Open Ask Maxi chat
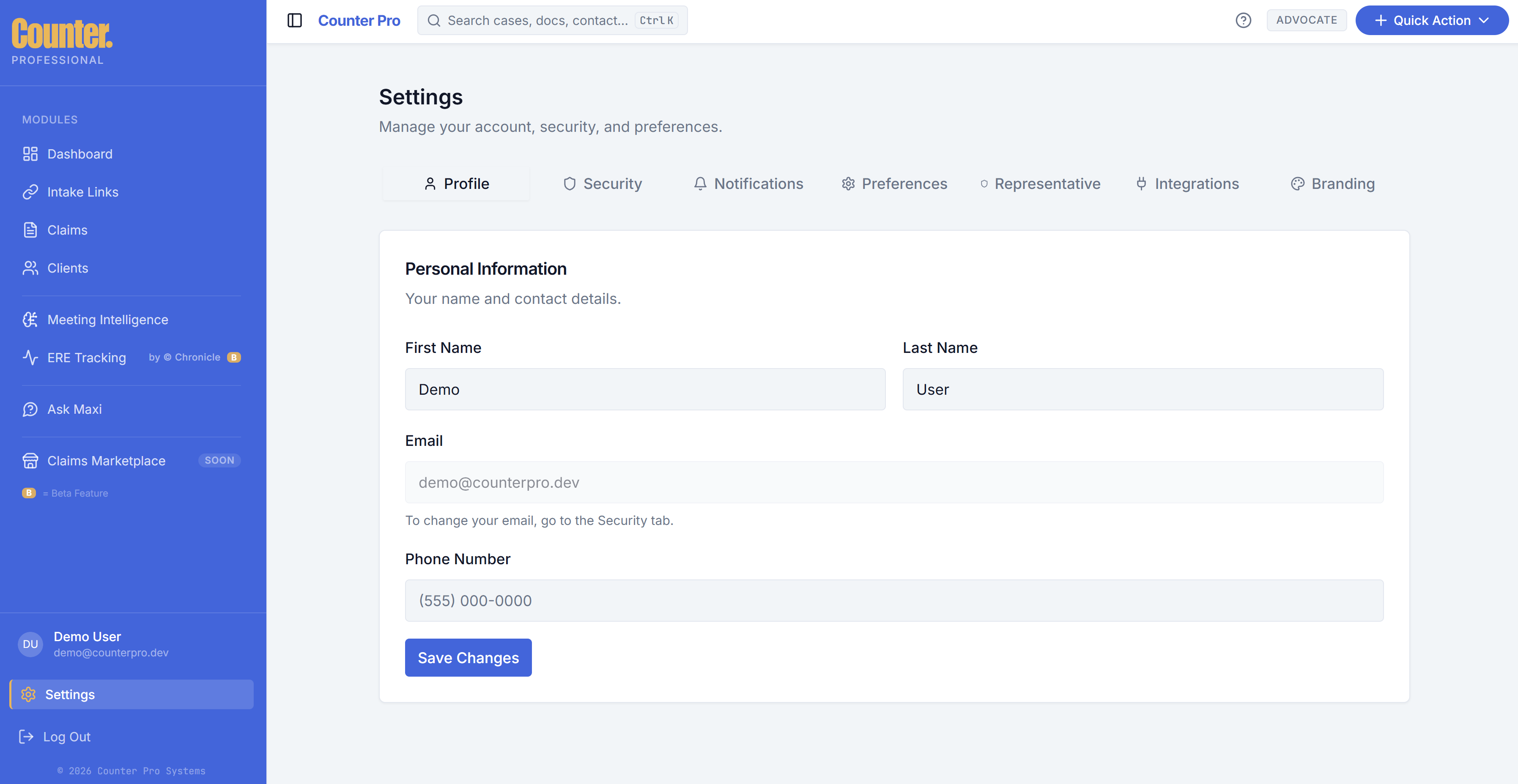Screen dimensions: 1518x784 tap(74, 410)
